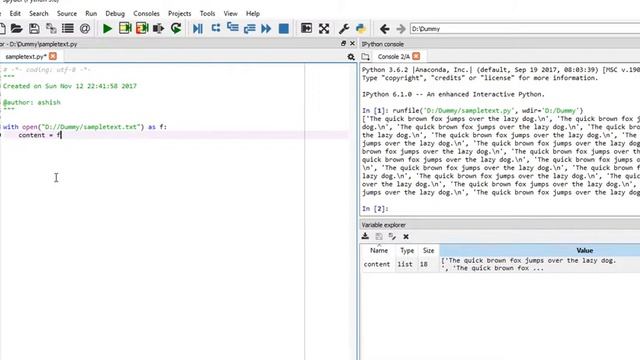Click the 'IPython 6.1.0' console line

tap(453, 94)
